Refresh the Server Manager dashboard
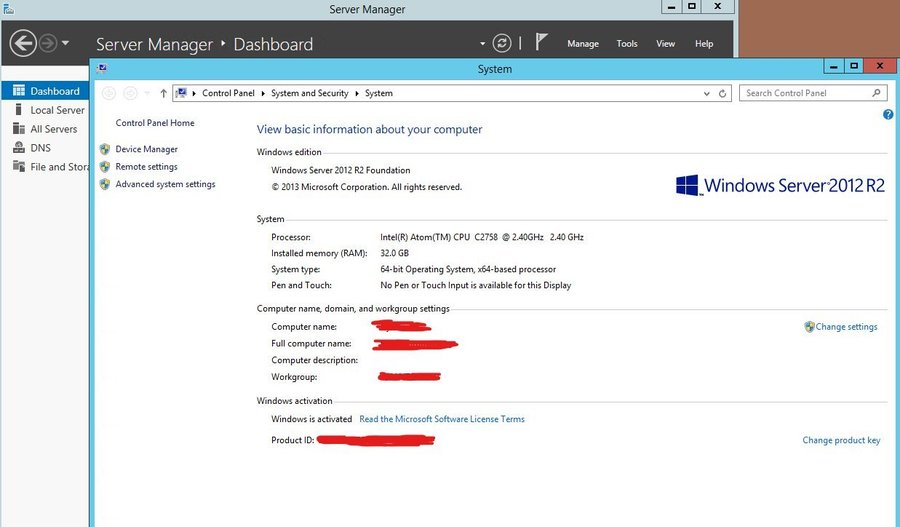The image size is (900, 527). click(502, 43)
